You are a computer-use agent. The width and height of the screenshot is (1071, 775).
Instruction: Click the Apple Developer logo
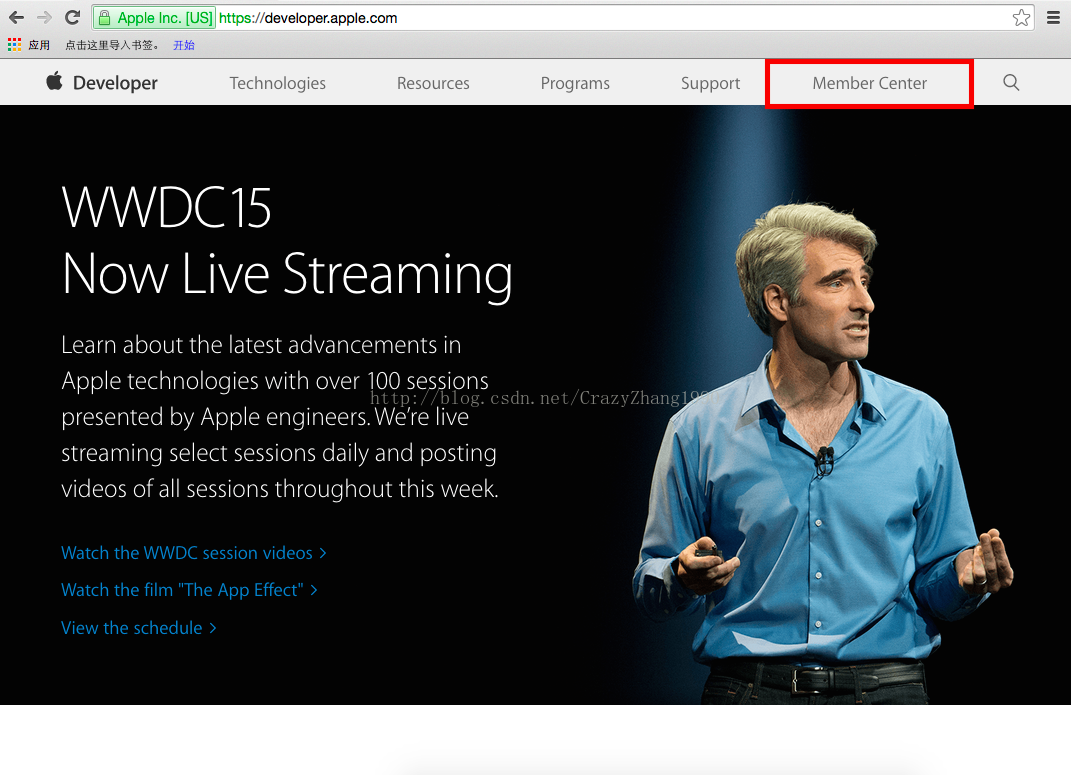tap(102, 83)
